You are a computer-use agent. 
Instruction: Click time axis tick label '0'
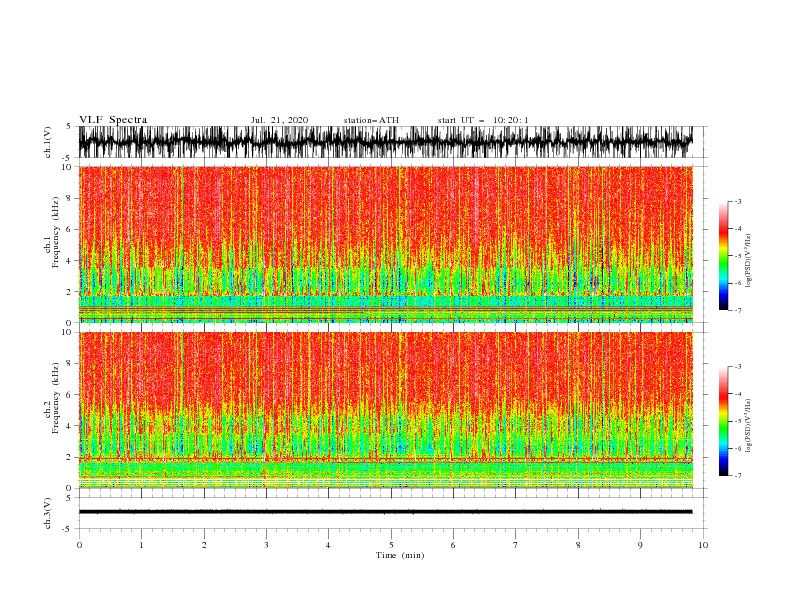point(79,545)
